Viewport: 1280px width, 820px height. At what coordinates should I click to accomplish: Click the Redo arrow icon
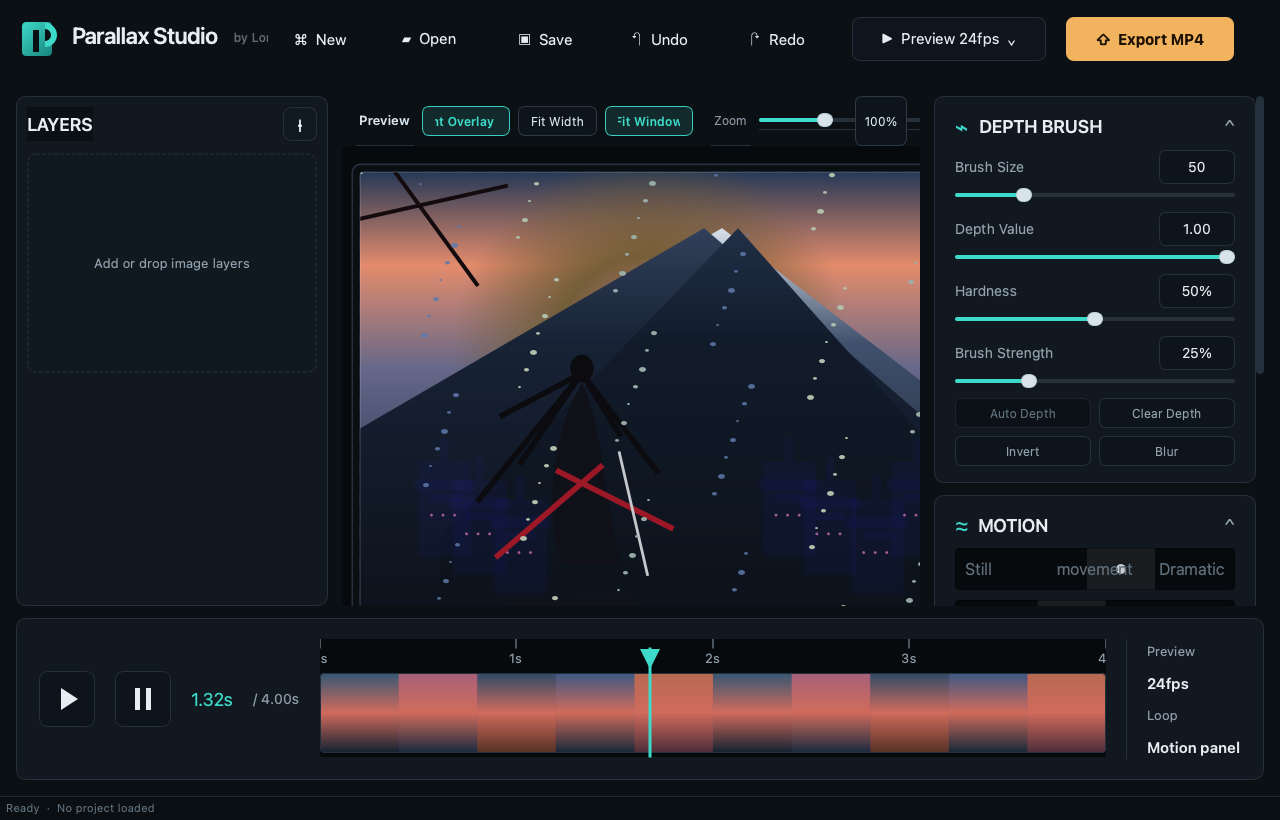tap(754, 39)
